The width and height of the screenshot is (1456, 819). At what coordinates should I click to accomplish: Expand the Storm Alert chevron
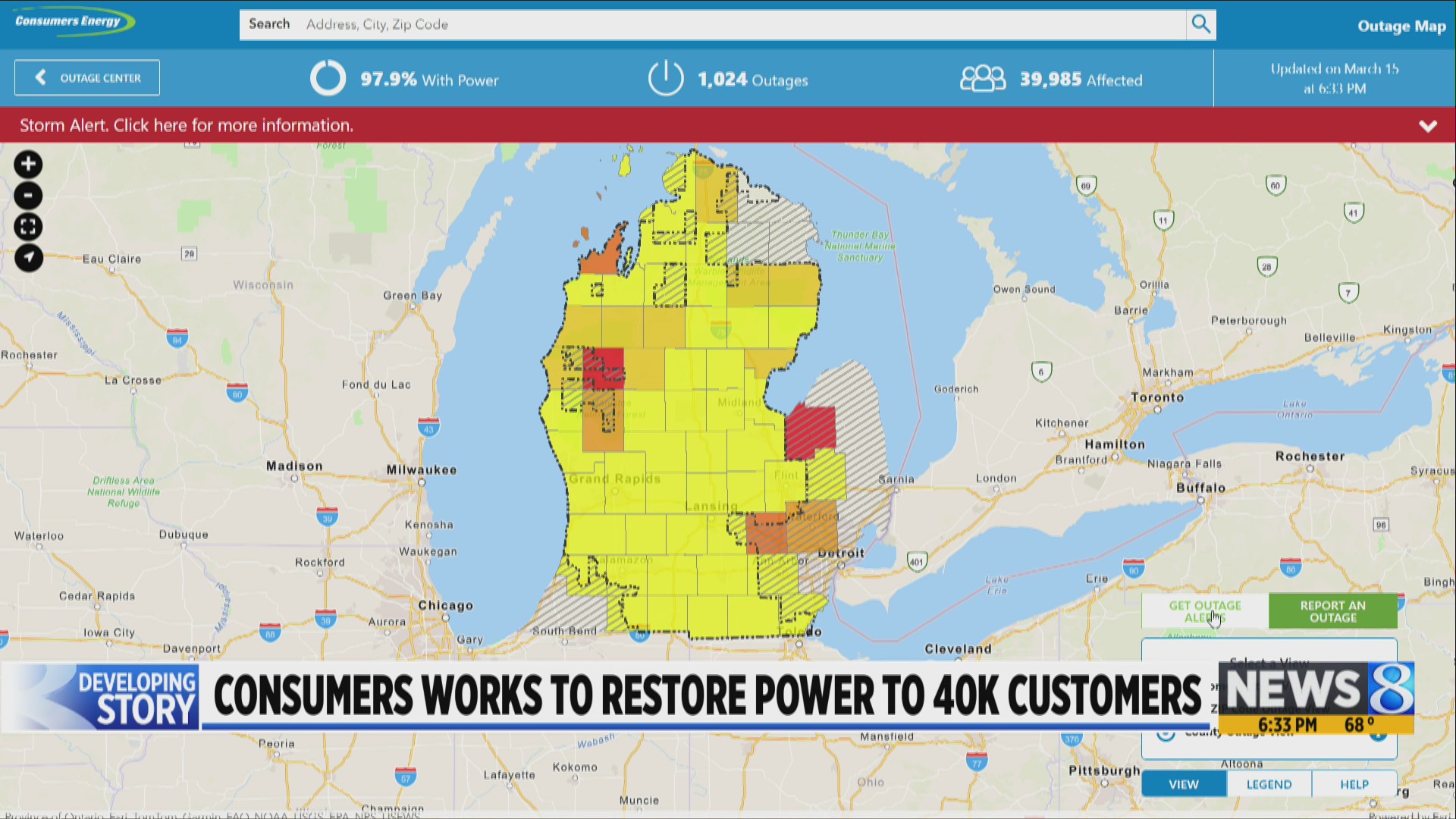(x=1428, y=126)
